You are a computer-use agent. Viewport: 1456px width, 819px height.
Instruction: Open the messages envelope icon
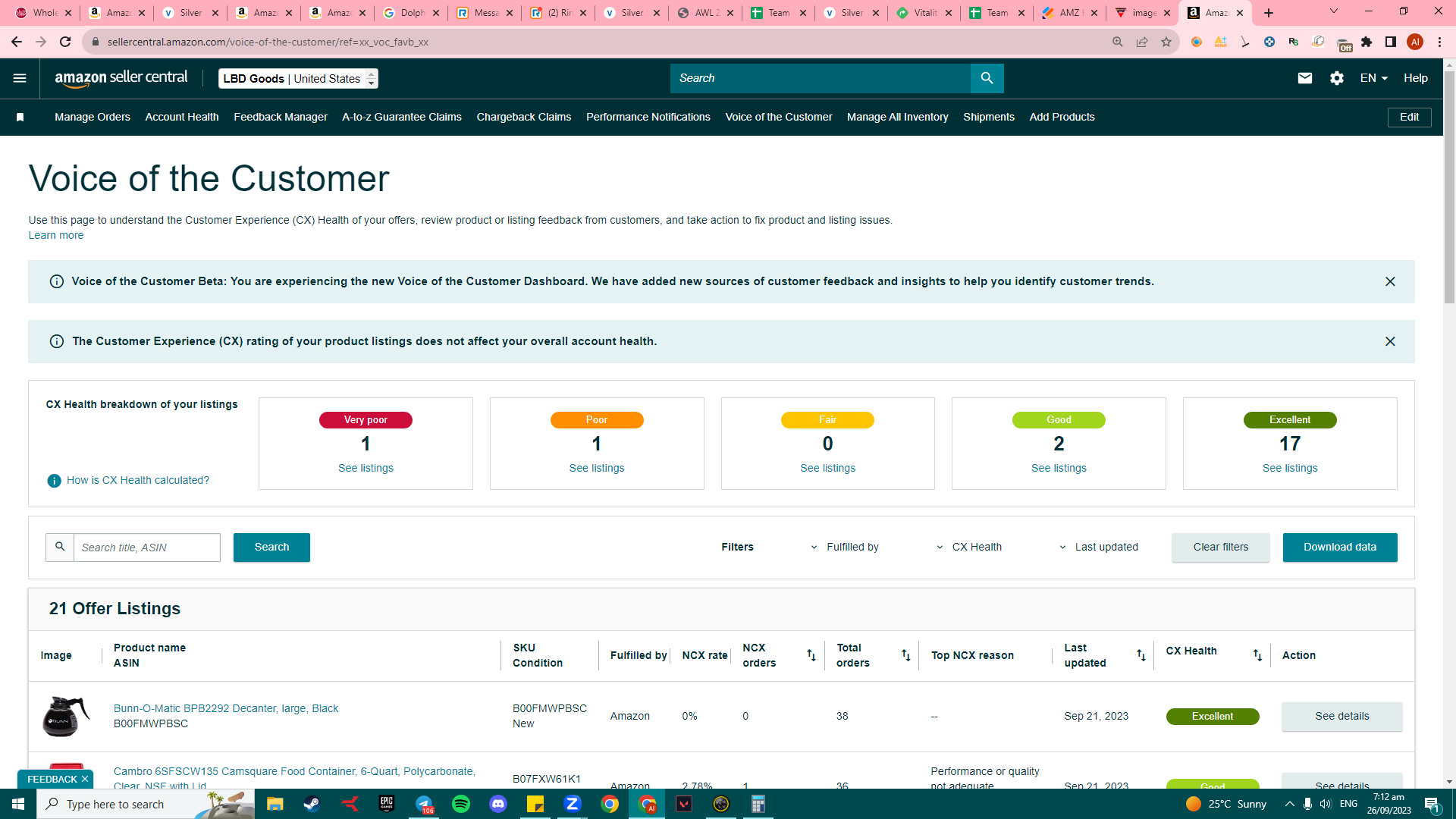coord(1304,78)
